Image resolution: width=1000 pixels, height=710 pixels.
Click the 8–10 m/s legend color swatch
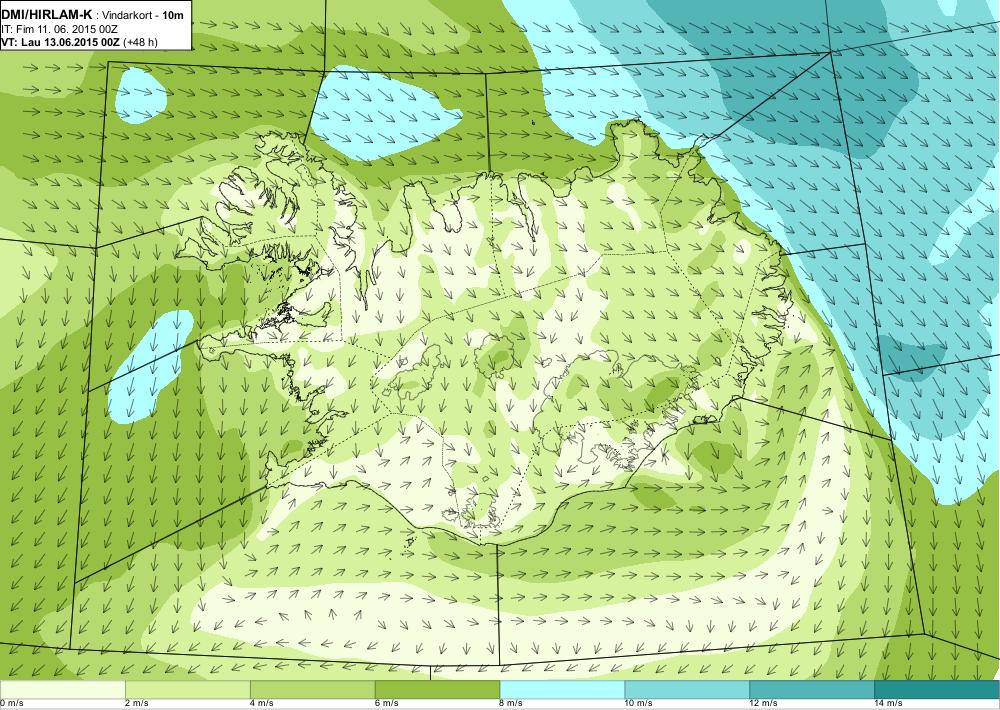click(562, 690)
